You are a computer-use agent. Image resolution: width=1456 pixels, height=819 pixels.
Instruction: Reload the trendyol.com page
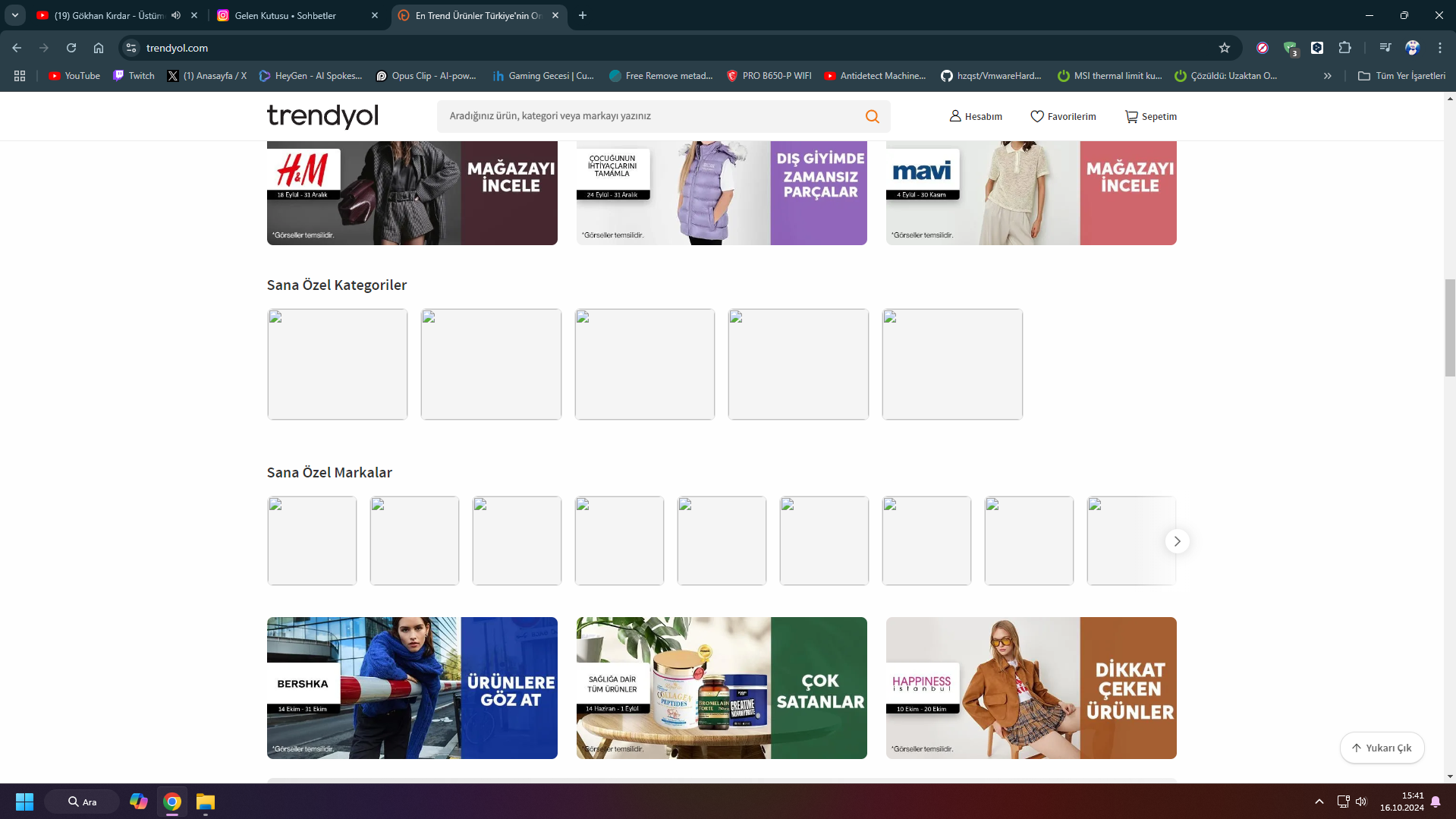(71, 48)
